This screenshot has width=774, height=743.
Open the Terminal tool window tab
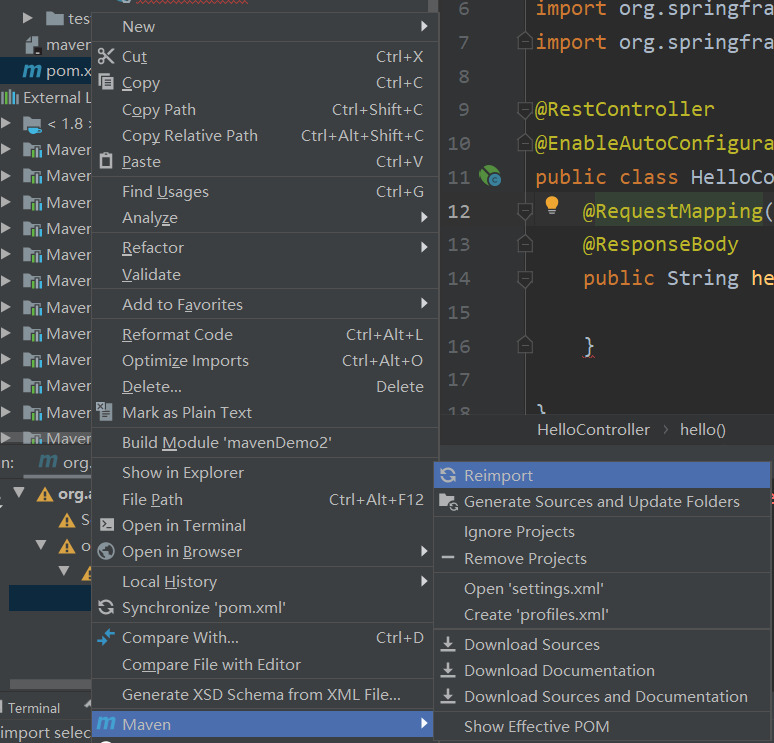pyautogui.click(x=34, y=708)
